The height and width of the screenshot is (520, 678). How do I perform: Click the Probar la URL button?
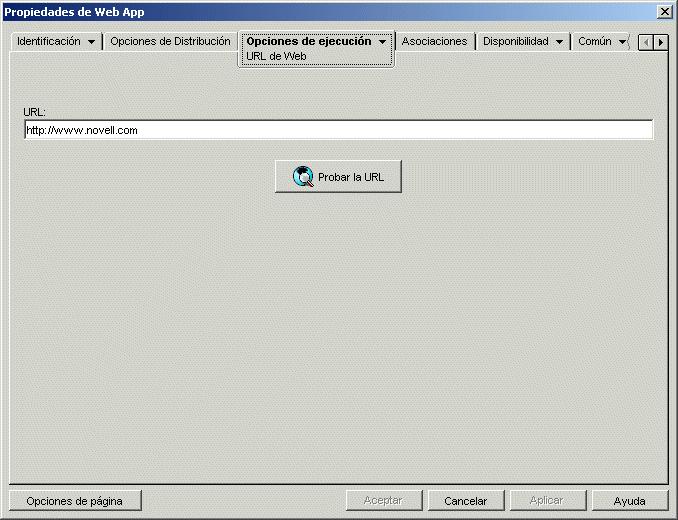pyautogui.click(x=339, y=176)
